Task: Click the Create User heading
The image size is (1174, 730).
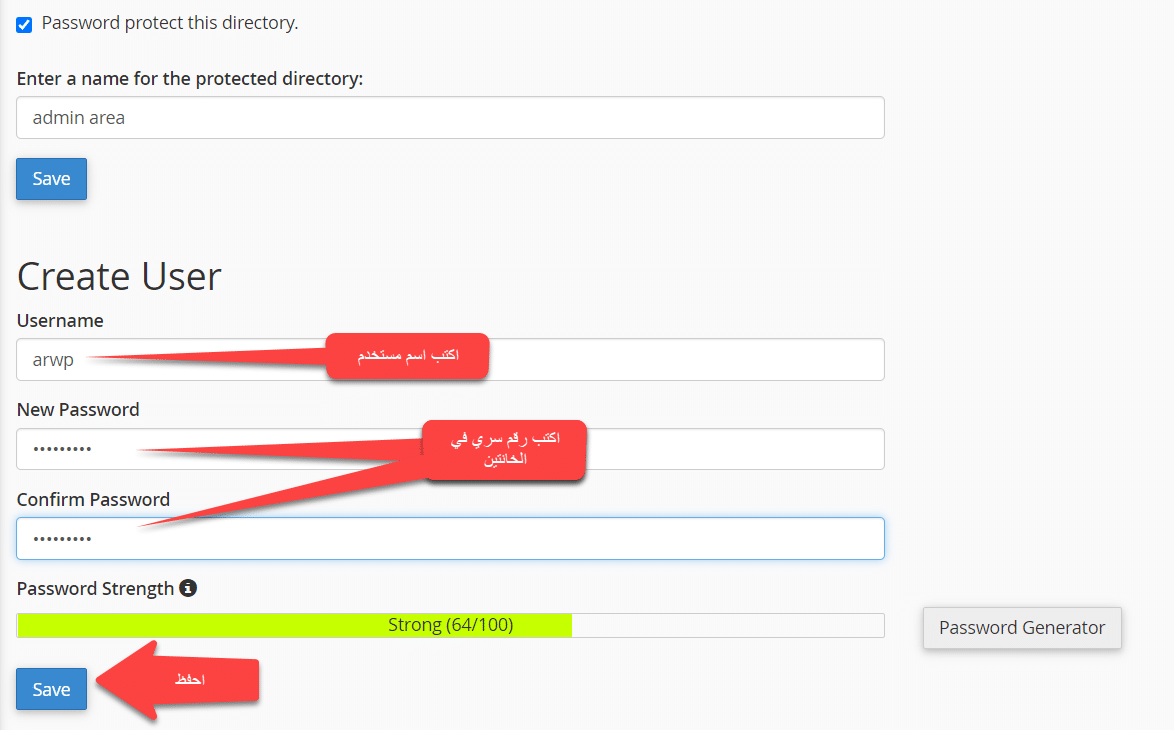Action: coord(119,276)
